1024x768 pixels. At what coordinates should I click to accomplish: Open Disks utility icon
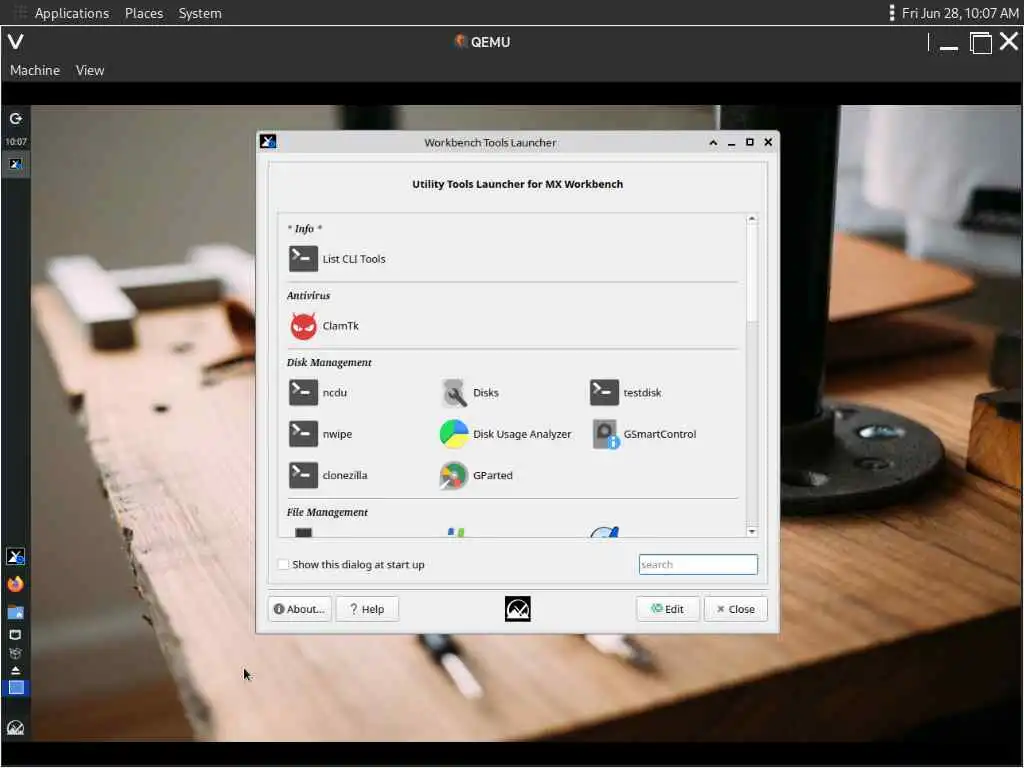point(454,392)
